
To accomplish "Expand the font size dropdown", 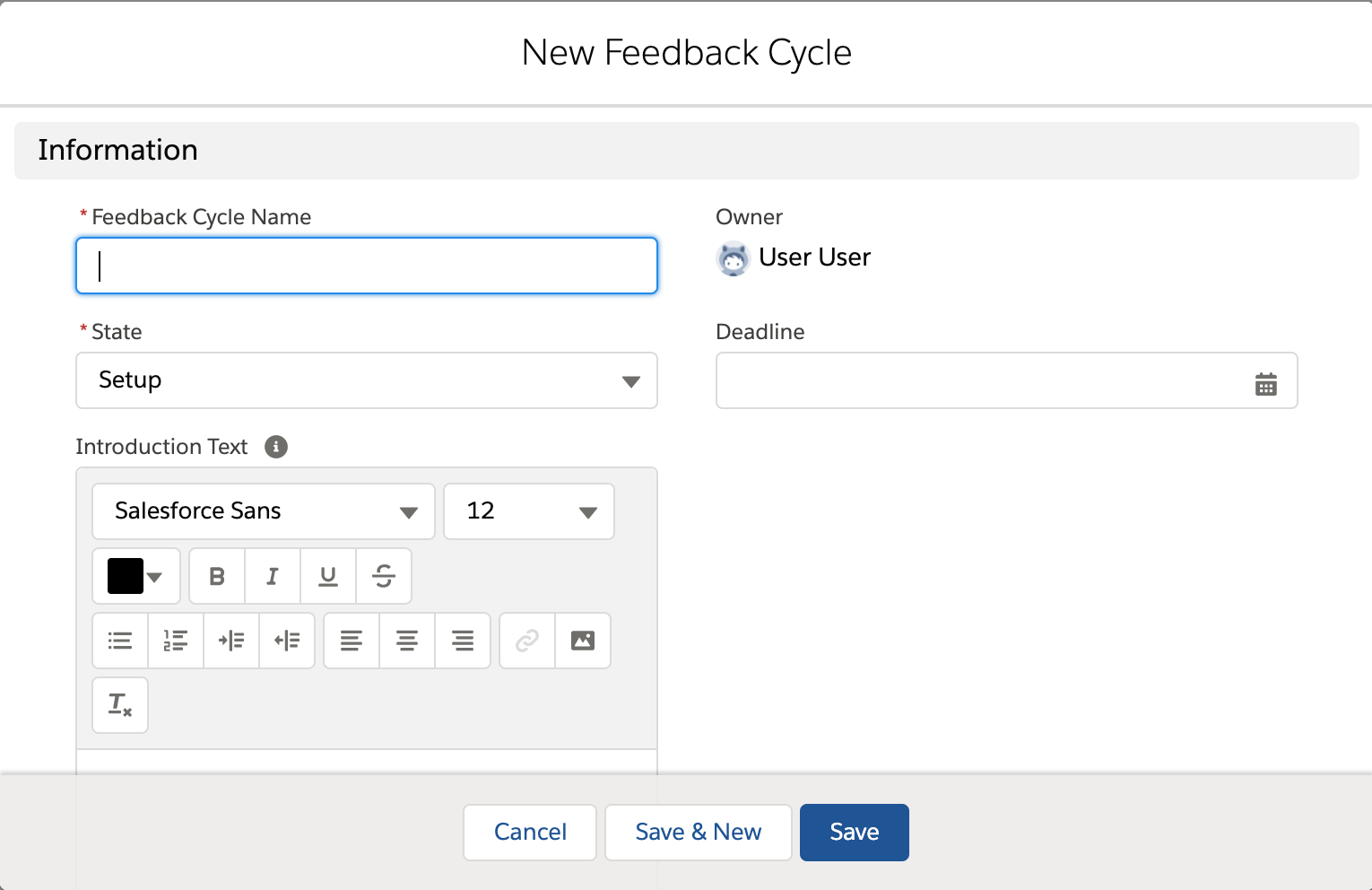I will (529, 511).
